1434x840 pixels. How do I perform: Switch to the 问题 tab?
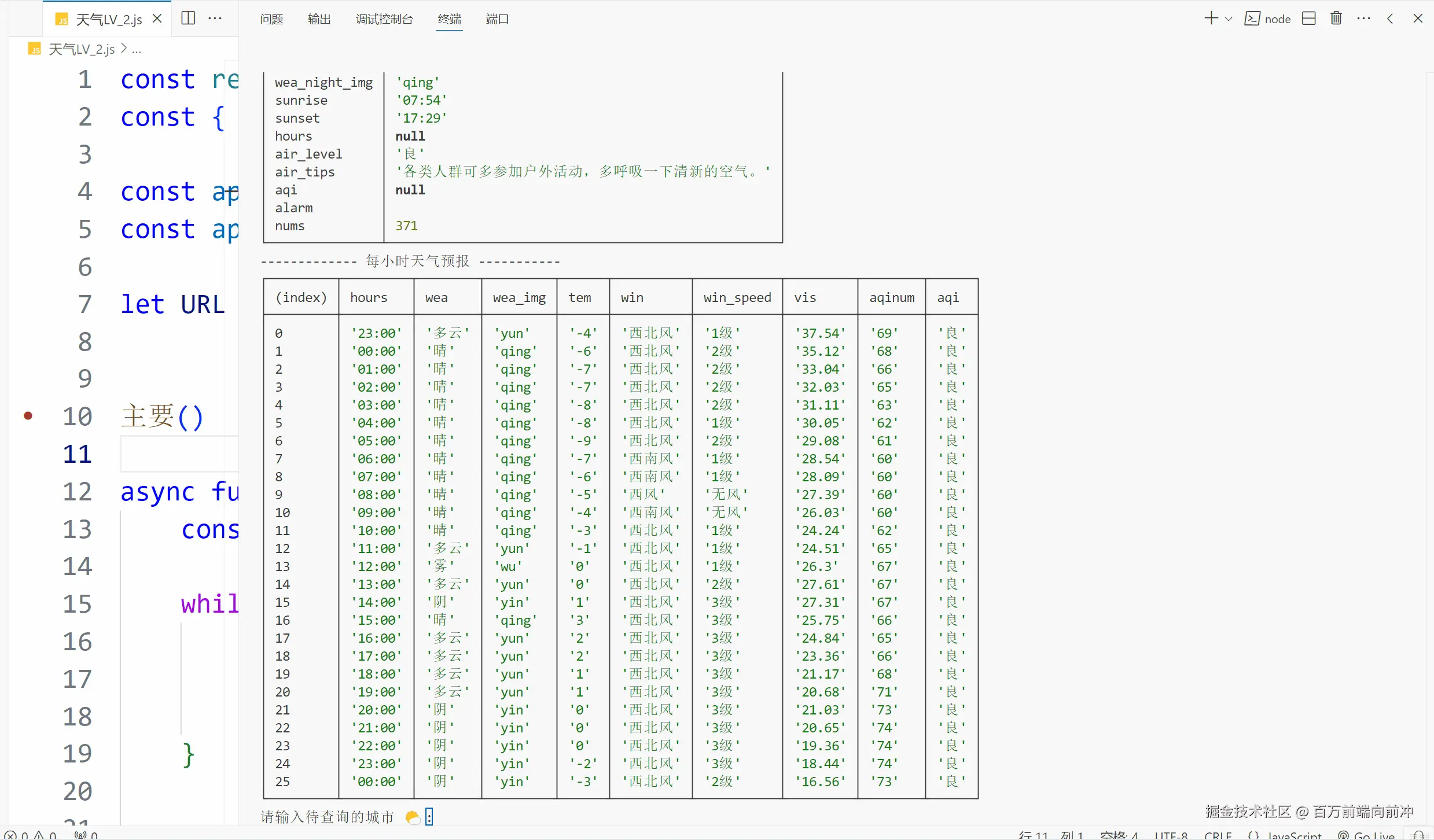tap(271, 19)
